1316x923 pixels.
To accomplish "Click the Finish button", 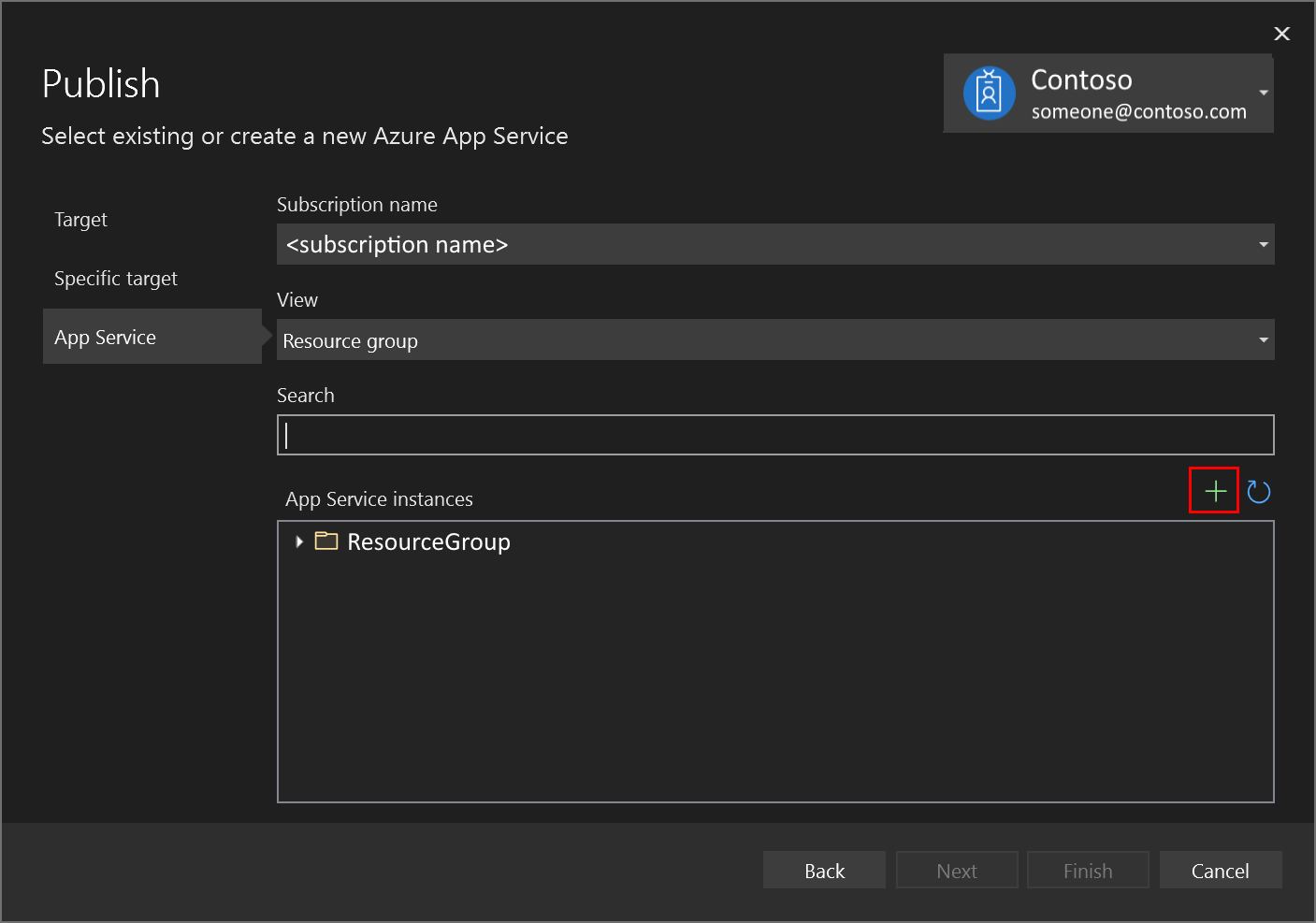I will 1088,870.
